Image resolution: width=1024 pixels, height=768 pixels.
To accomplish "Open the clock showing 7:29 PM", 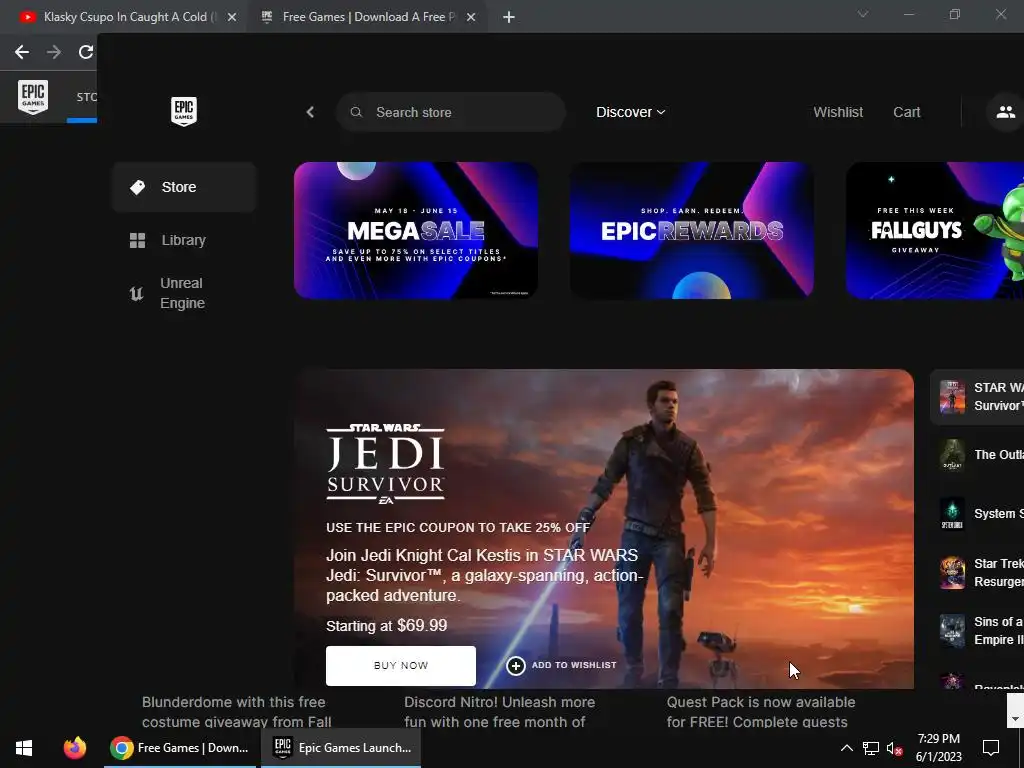I will 938,748.
